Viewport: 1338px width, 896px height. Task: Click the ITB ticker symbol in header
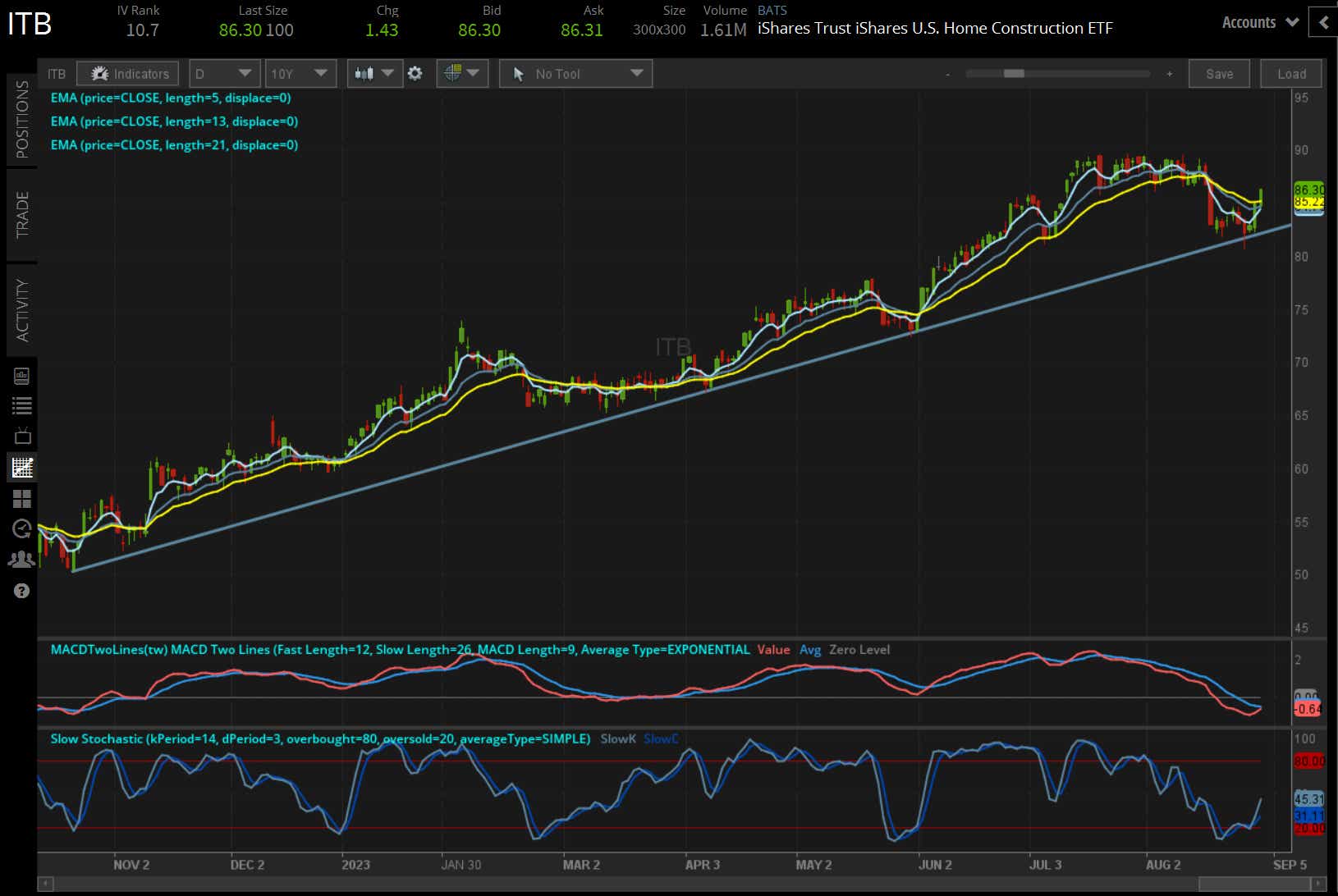point(30,23)
